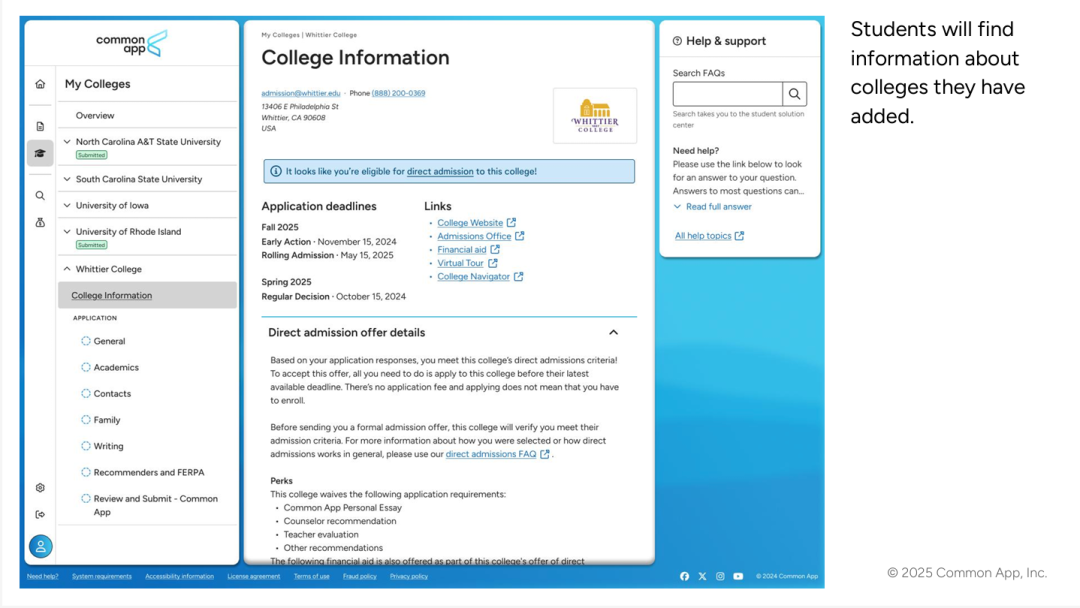Expand North Carolina A&T State University
Viewport: 1080px width, 608px height.
click(67, 142)
